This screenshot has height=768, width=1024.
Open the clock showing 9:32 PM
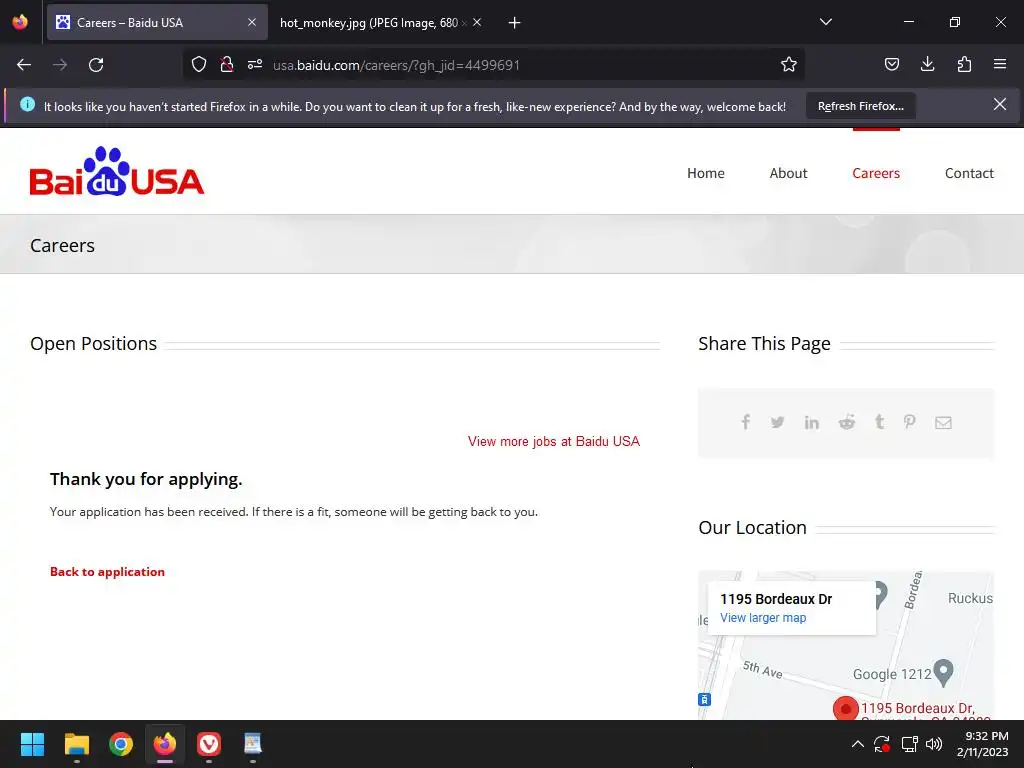[983, 744]
